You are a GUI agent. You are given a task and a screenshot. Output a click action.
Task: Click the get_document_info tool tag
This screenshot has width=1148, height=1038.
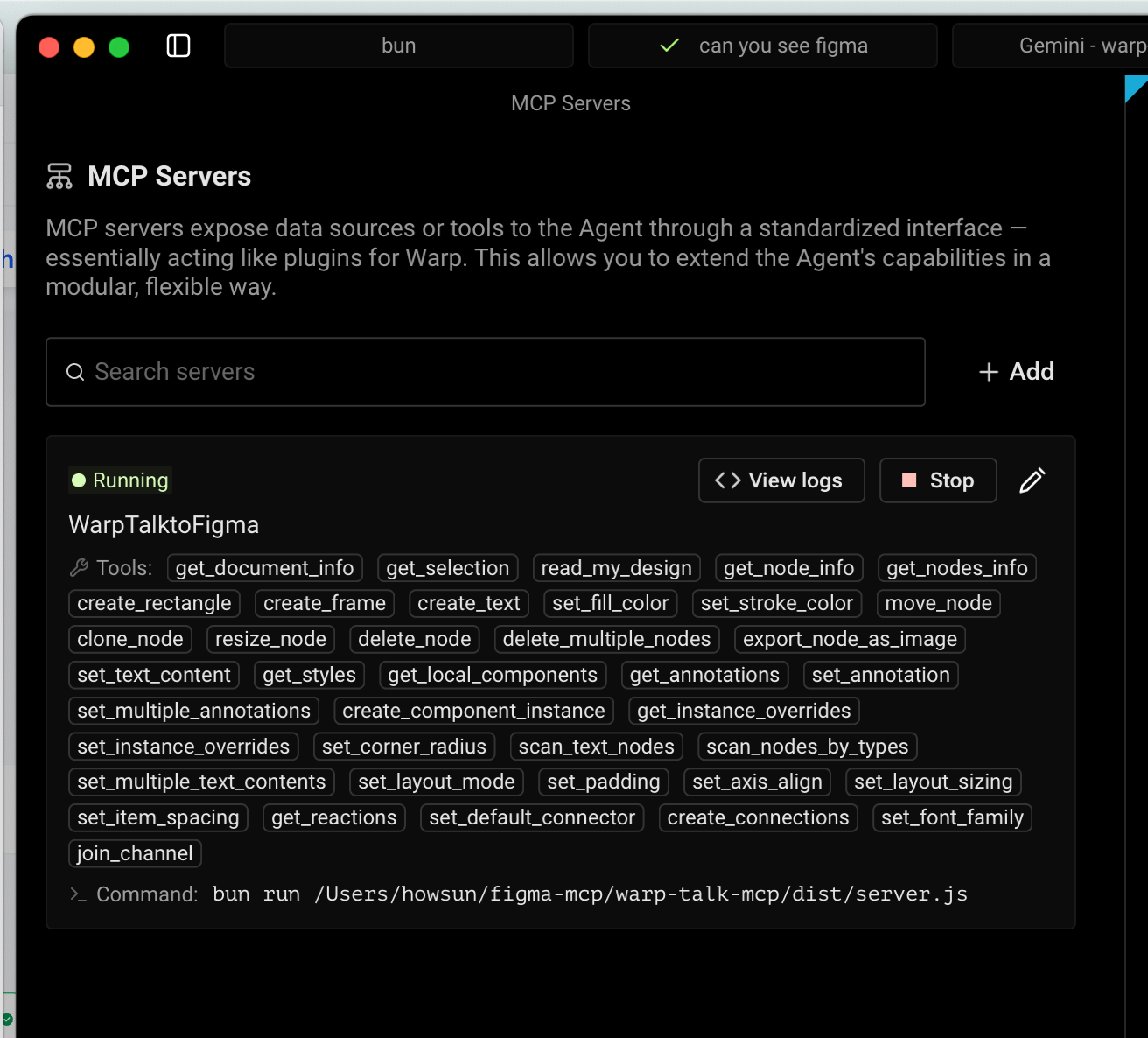click(265, 568)
